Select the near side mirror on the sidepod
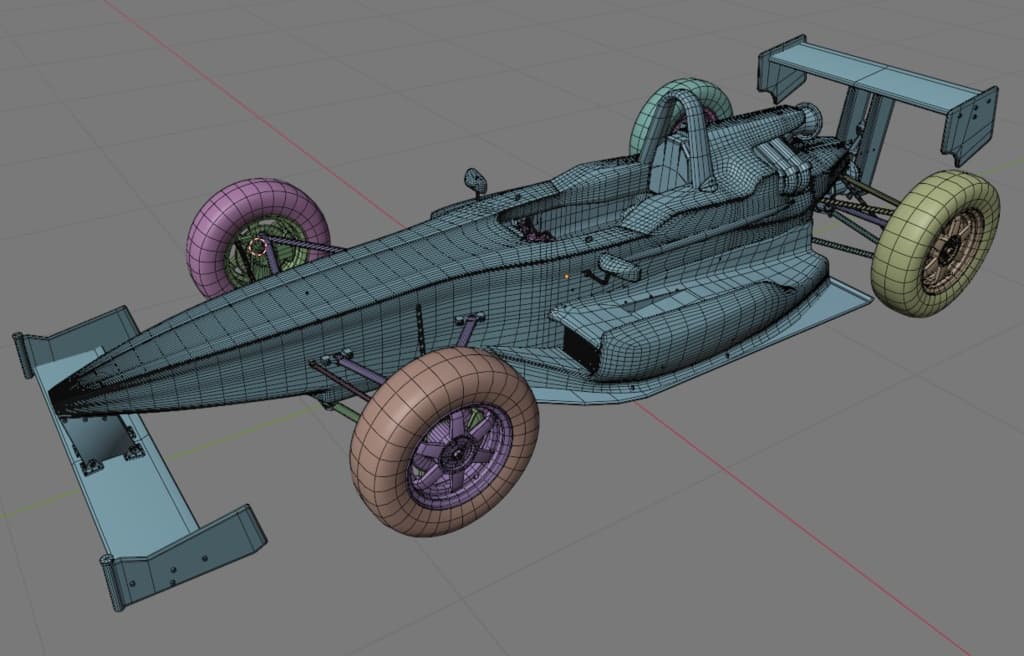Viewport: 1024px width, 656px height. (619, 266)
